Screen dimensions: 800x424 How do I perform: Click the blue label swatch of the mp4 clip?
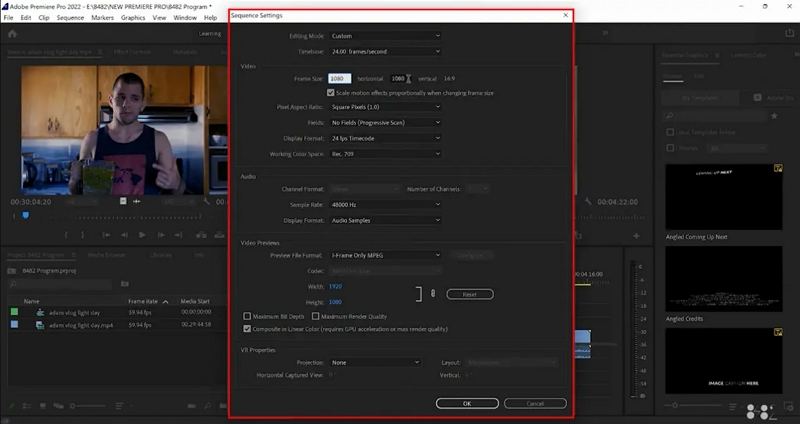(14, 325)
